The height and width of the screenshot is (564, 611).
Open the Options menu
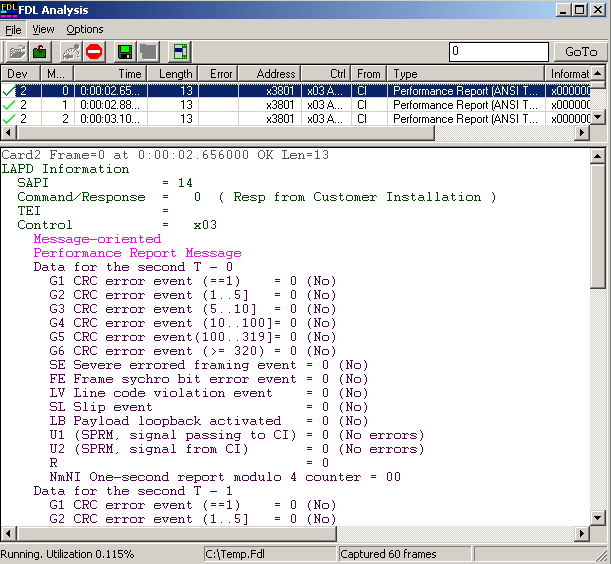tap(85, 29)
